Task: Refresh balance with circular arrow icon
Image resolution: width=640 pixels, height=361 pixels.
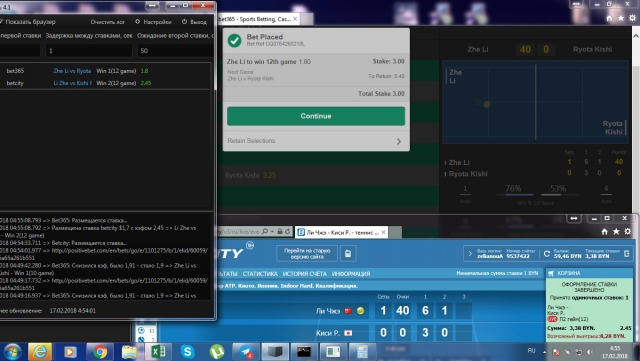Action: pyautogui.click(x=547, y=254)
